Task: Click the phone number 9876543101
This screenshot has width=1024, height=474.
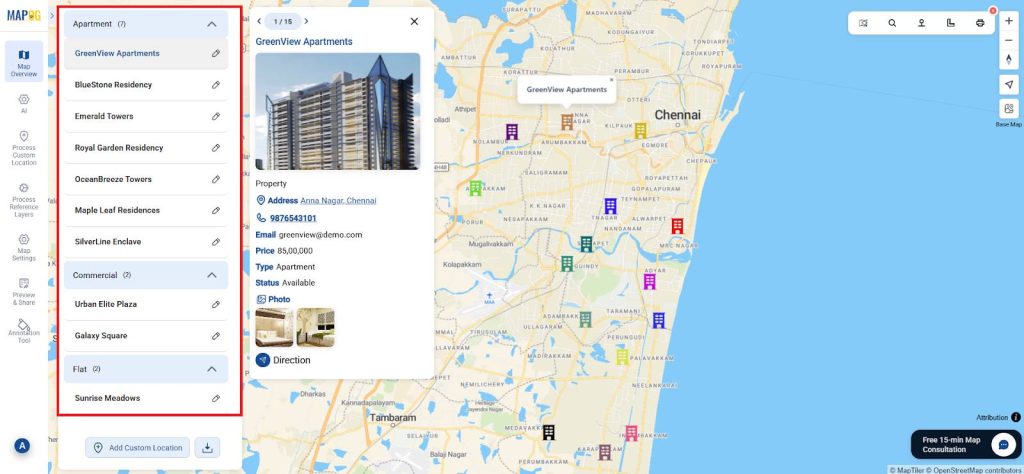Action: pos(293,218)
